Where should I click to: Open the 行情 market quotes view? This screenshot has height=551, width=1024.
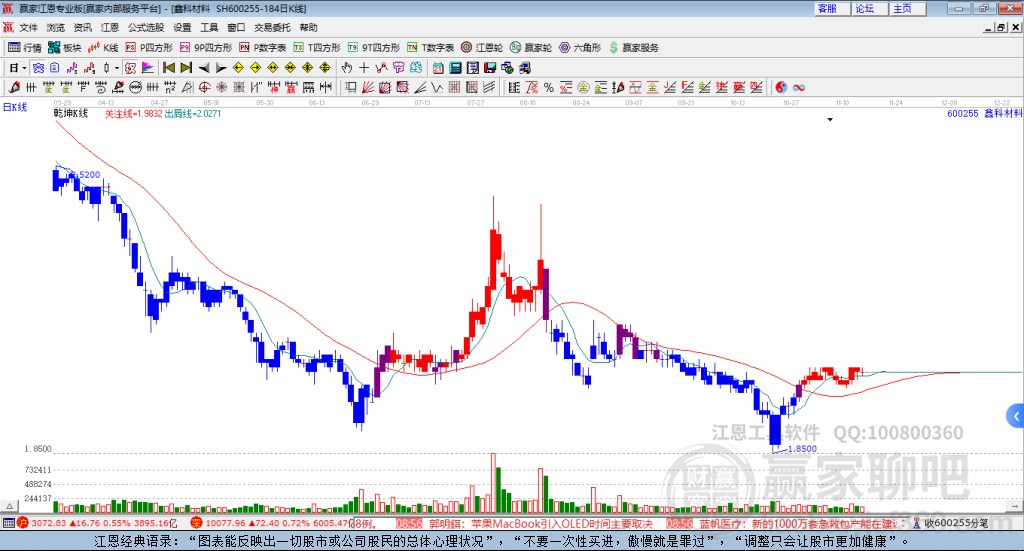(x=25, y=48)
